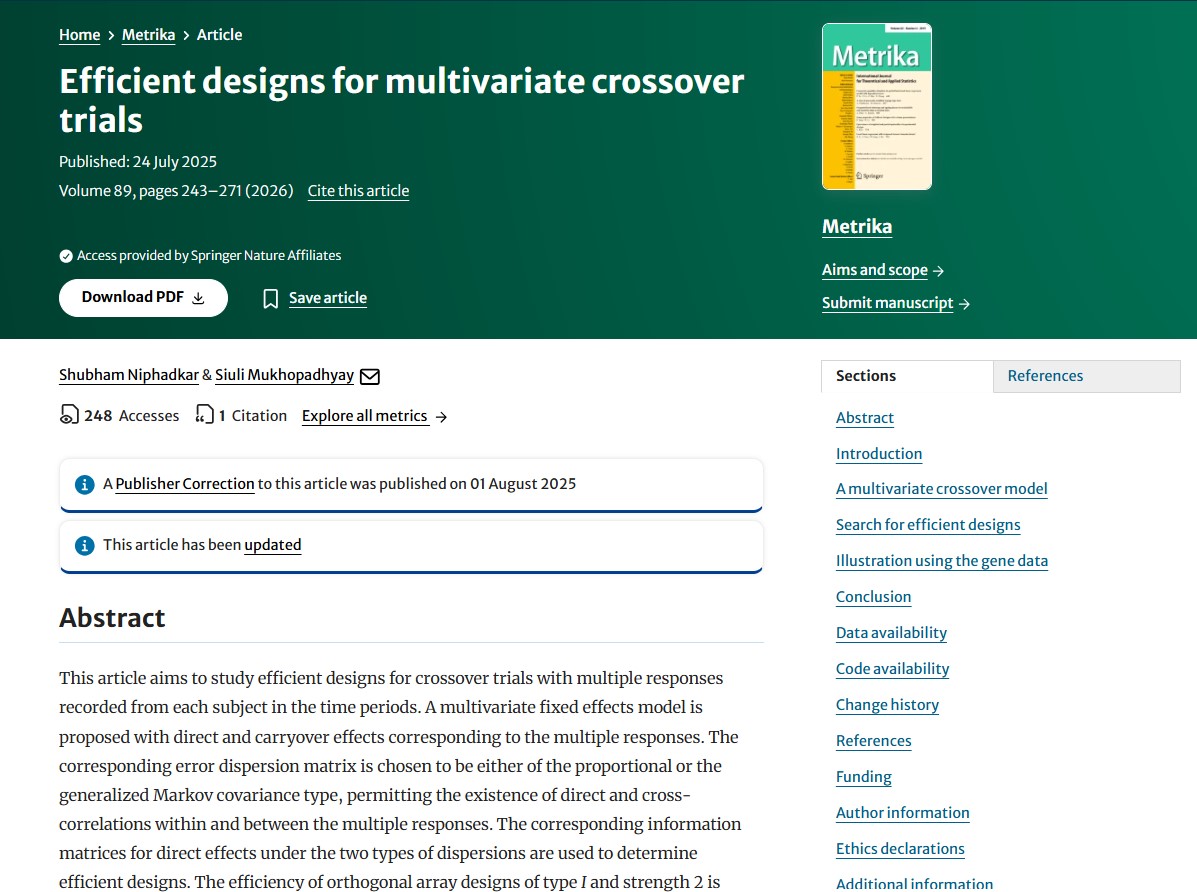Click the bookmark icon beside Save article
The height and width of the screenshot is (892, 1197).
click(x=270, y=299)
